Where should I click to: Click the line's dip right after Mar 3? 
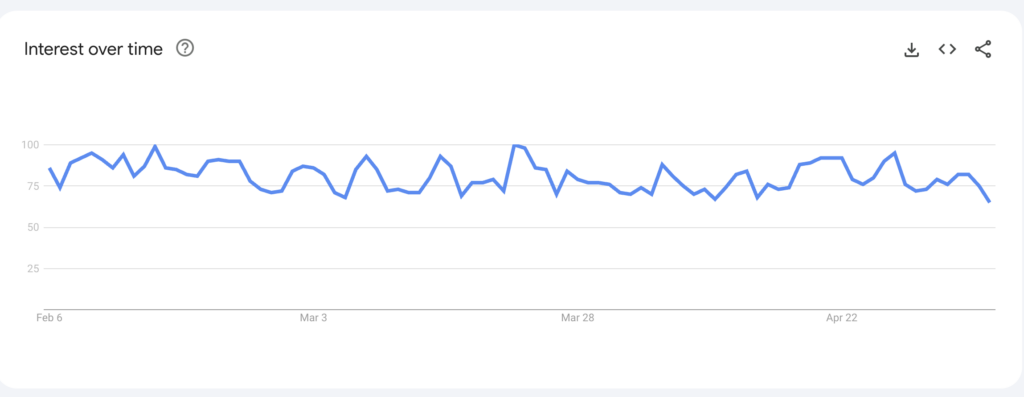pos(345,197)
